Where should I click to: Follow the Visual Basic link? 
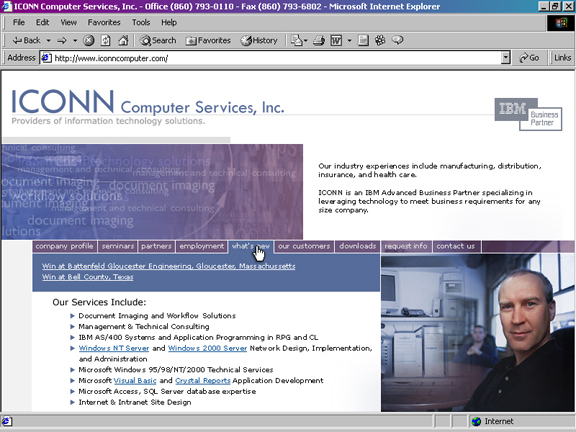tap(135, 381)
